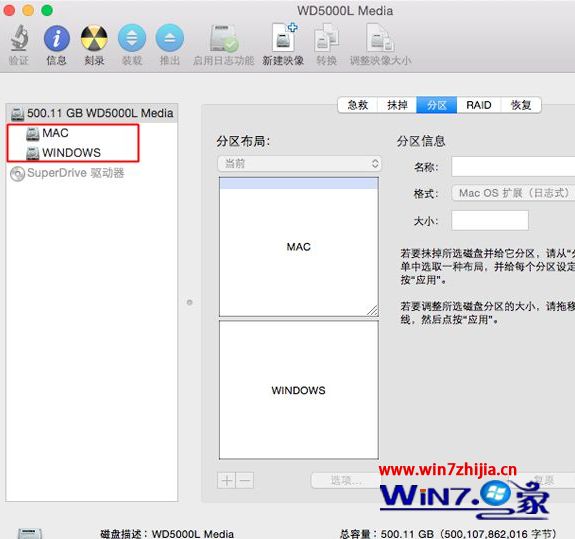
Task: Click the Convert (转换) toolbar icon
Action: click(x=326, y=37)
